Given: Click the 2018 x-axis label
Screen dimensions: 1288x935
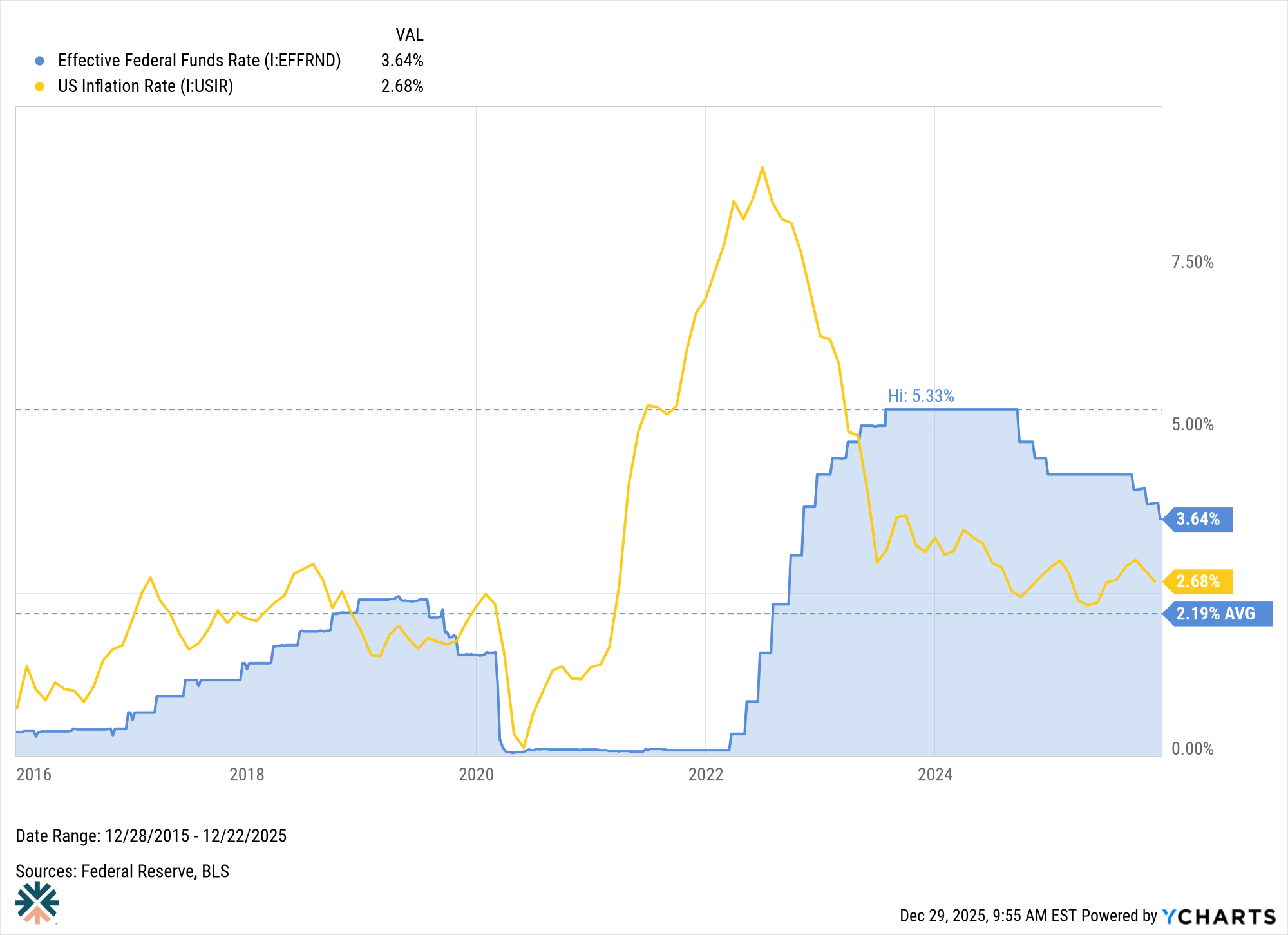Looking at the screenshot, I should point(247,774).
